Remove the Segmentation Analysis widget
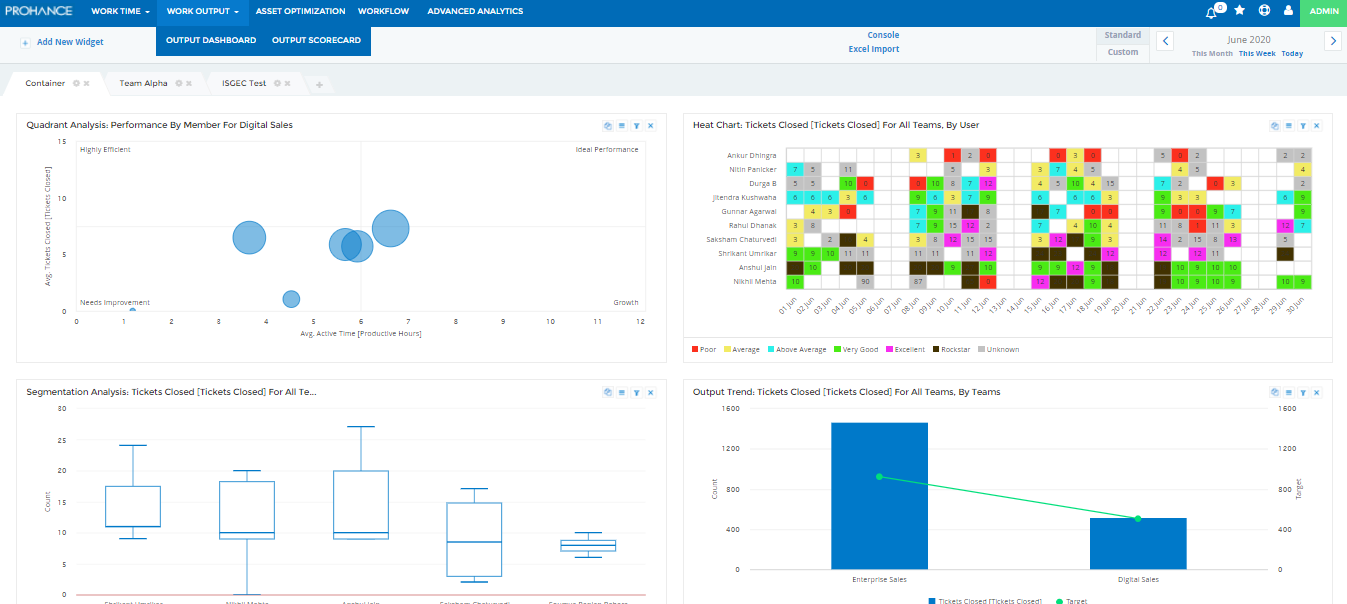The width and height of the screenshot is (1347, 604). [650, 392]
